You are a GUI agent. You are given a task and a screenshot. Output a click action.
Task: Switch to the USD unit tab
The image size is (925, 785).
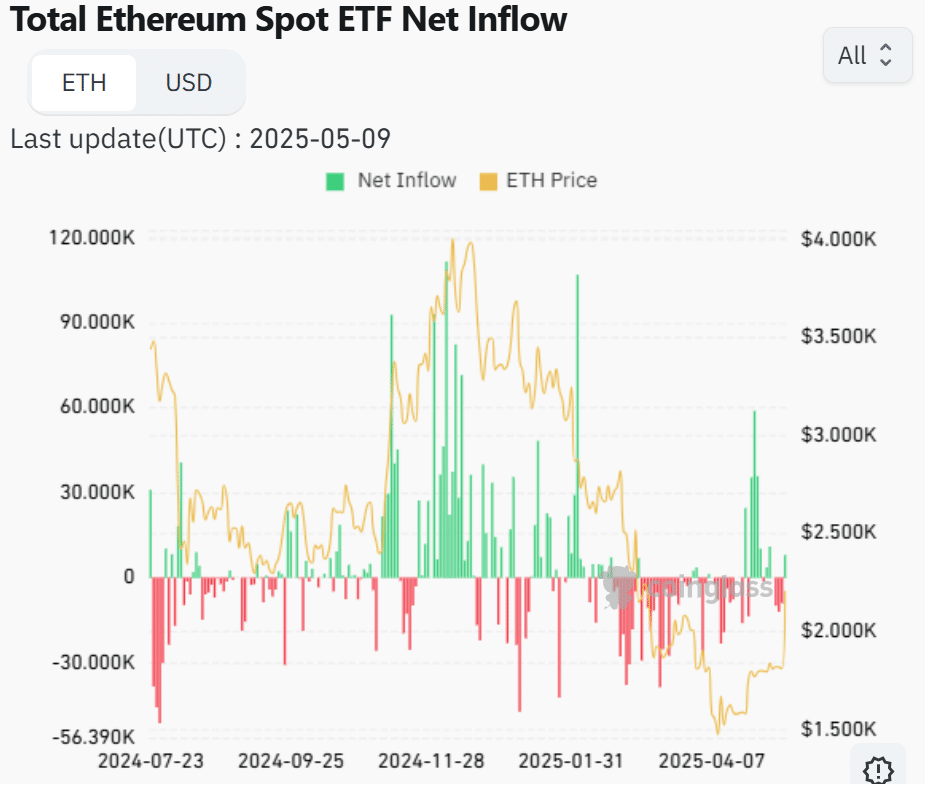[189, 82]
